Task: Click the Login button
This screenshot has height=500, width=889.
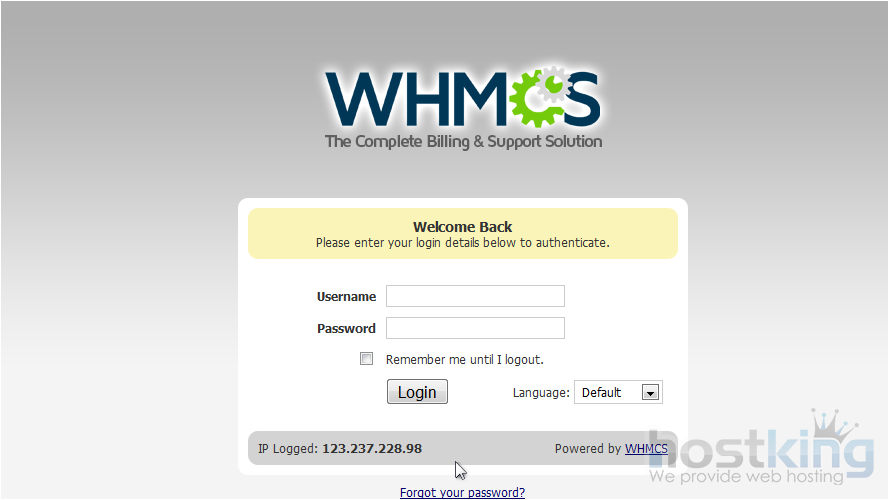Action: pos(417,392)
